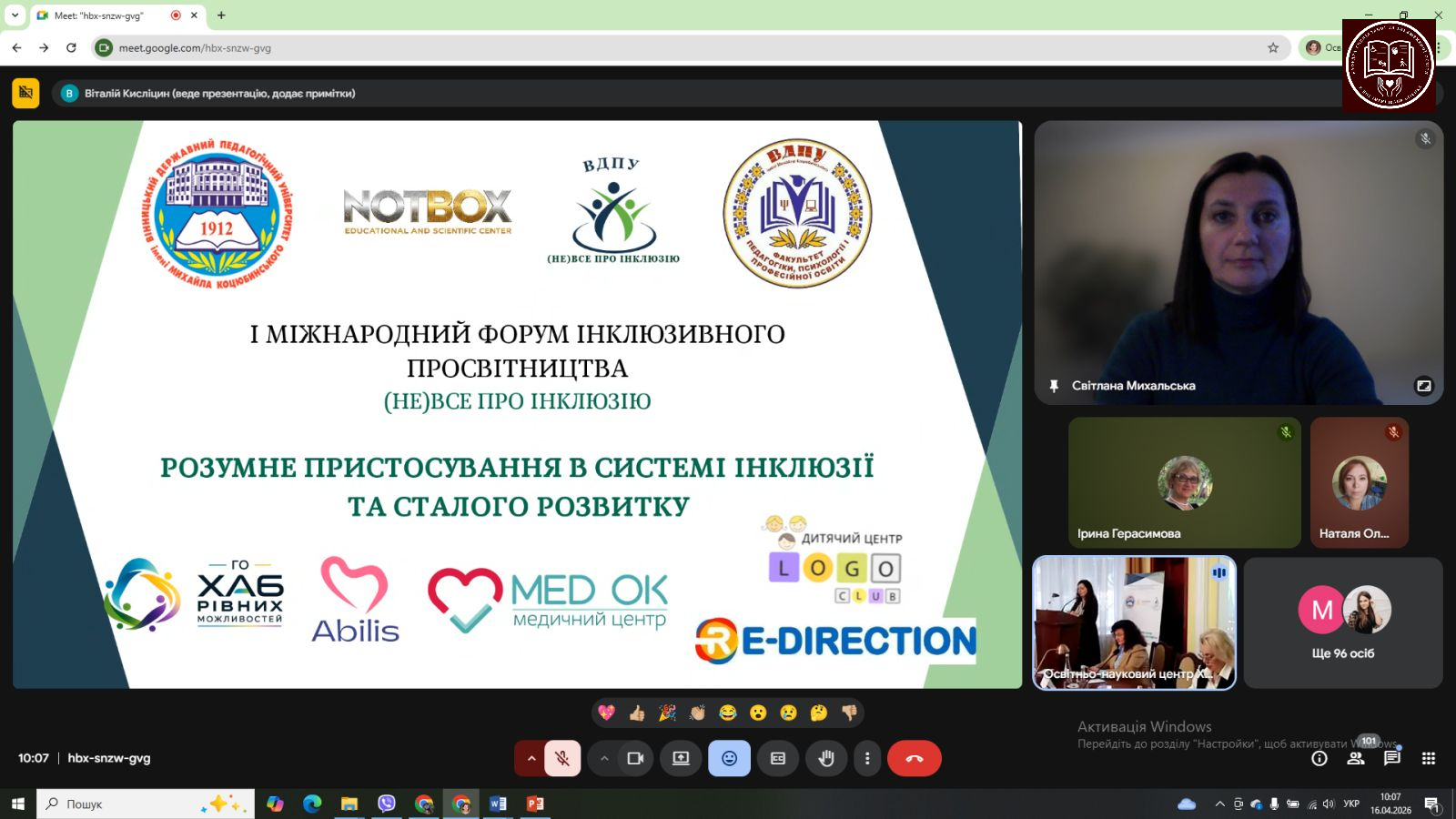
Task: Open audio settings arrow beside microphone
Action: coord(531,758)
